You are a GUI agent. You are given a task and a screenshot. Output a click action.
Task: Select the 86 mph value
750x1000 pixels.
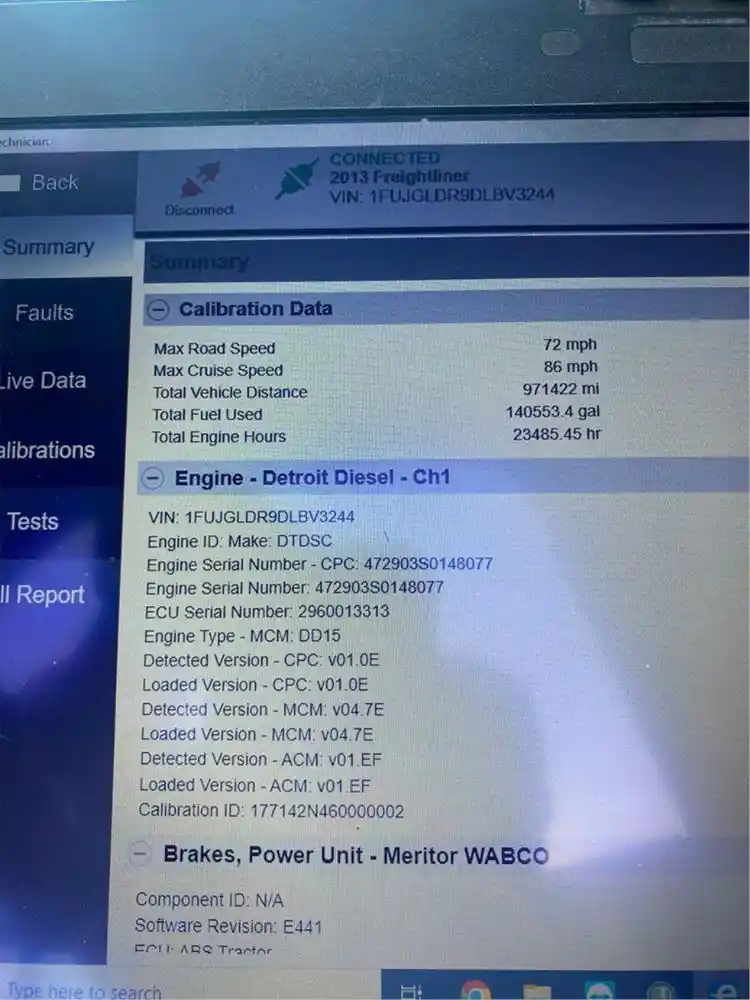click(x=571, y=367)
